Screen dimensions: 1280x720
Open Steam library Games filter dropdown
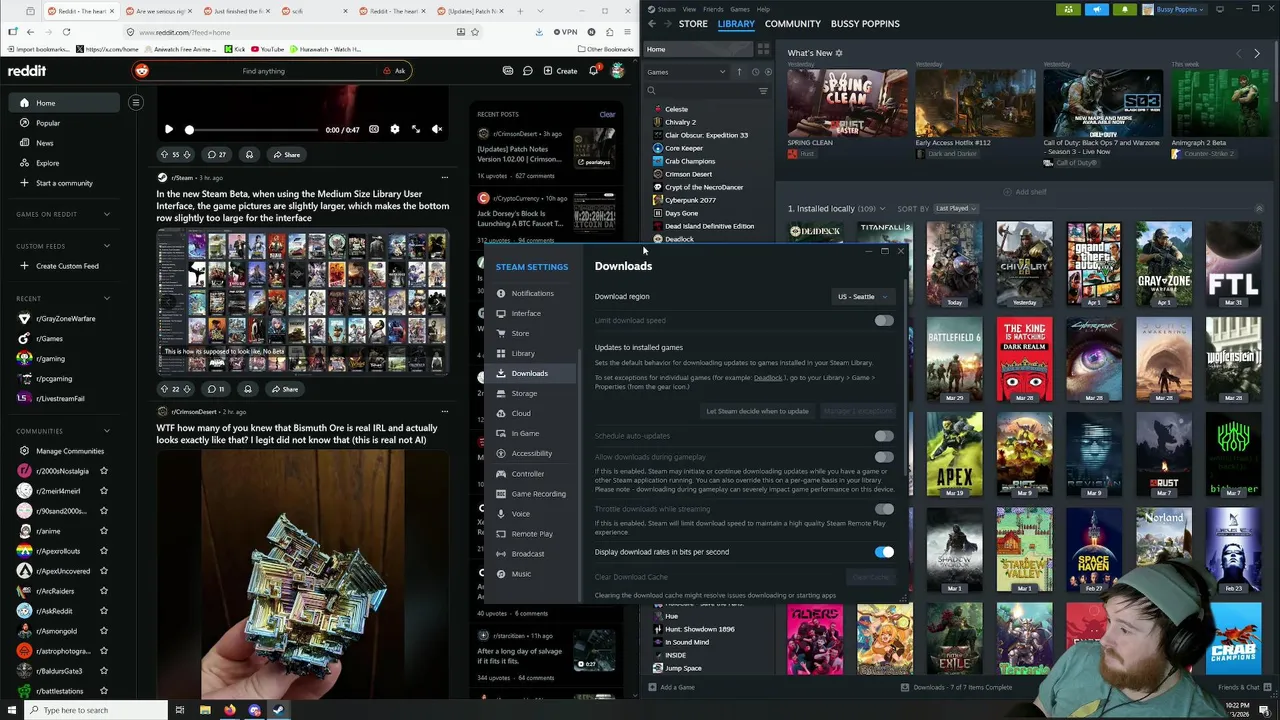tap(687, 72)
